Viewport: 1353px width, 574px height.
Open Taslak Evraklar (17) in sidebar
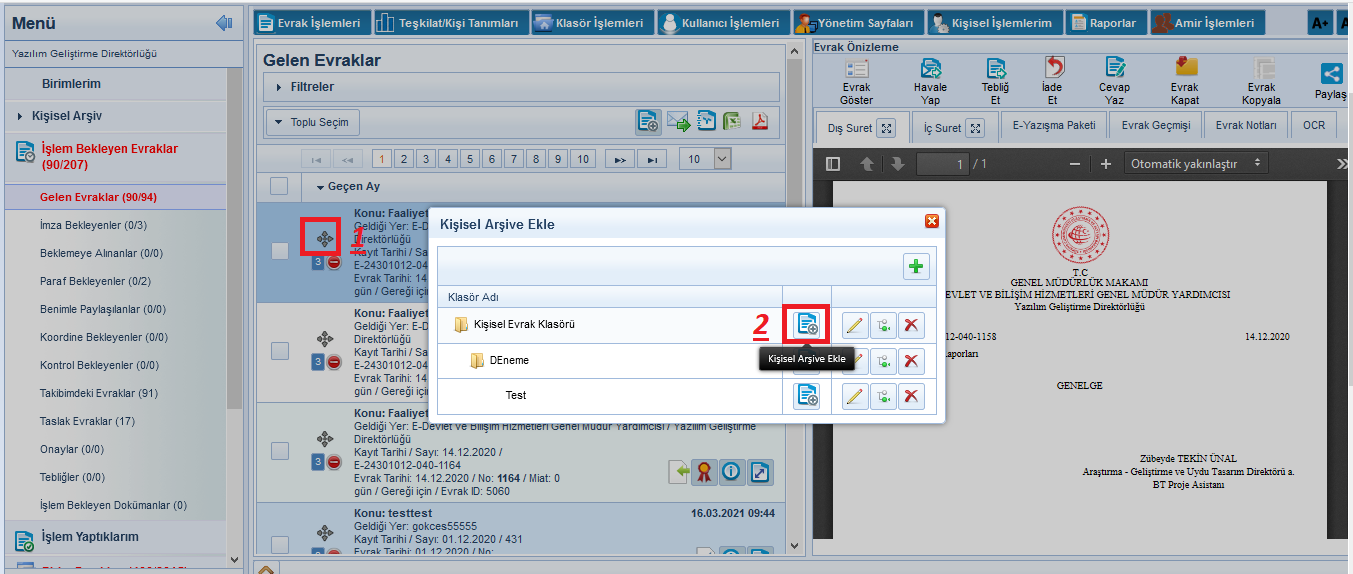point(87,421)
